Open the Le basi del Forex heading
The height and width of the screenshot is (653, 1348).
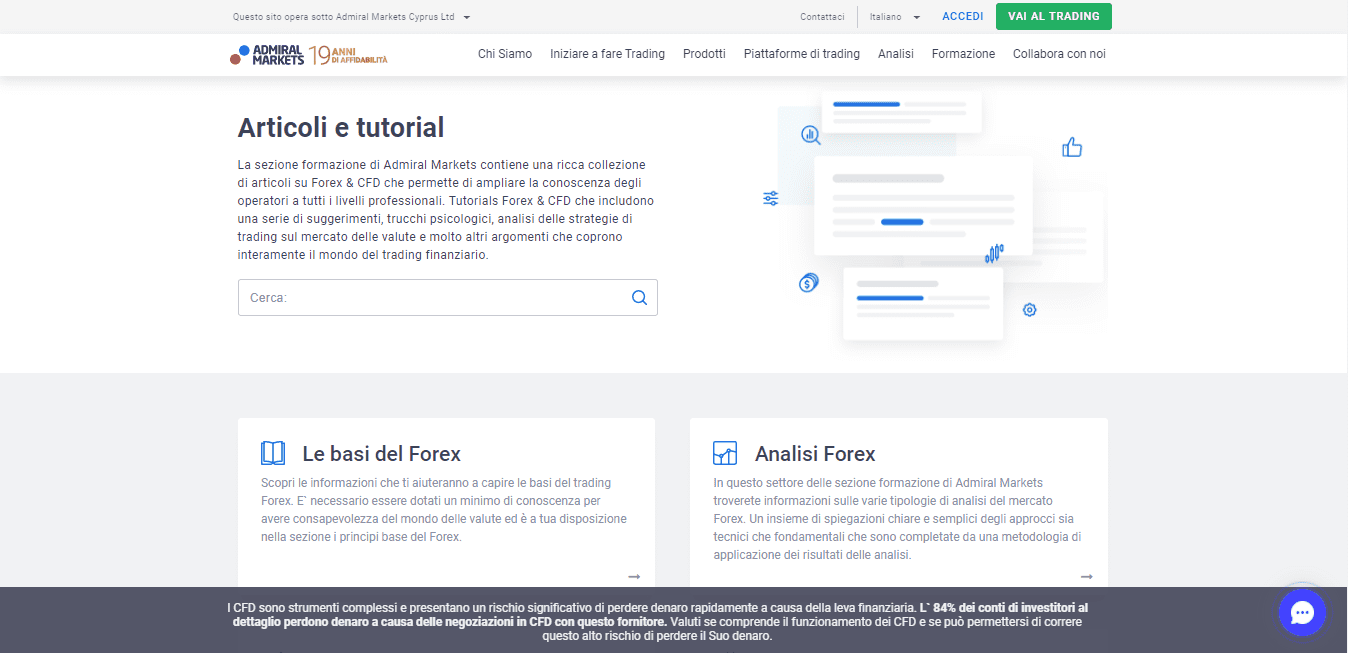click(381, 454)
